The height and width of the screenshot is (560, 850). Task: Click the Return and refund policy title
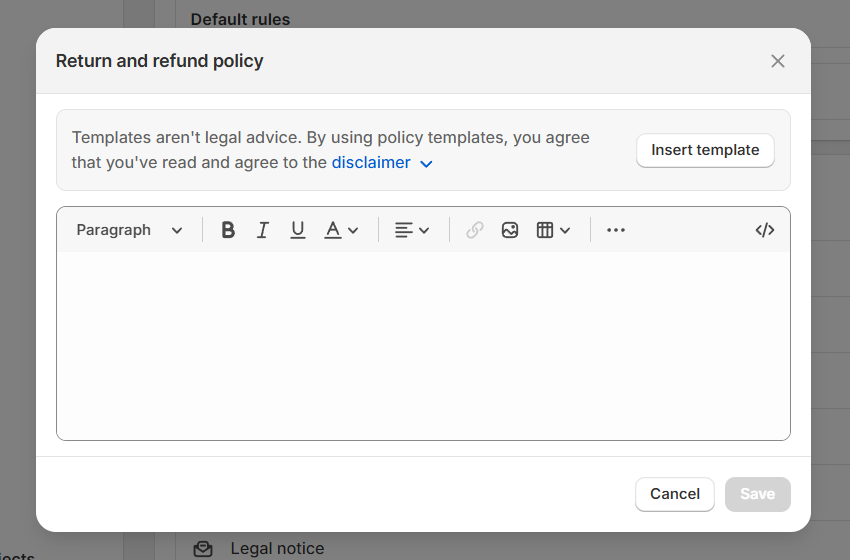159,61
